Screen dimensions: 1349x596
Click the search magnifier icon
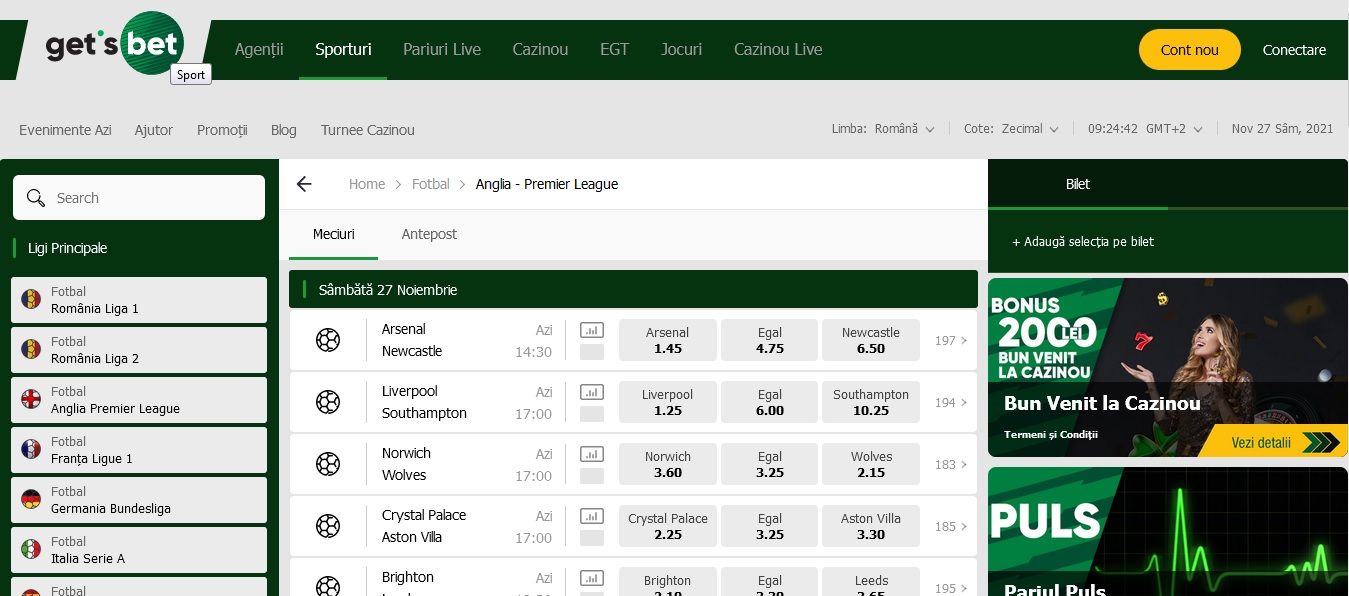click(x=36, y=198)
